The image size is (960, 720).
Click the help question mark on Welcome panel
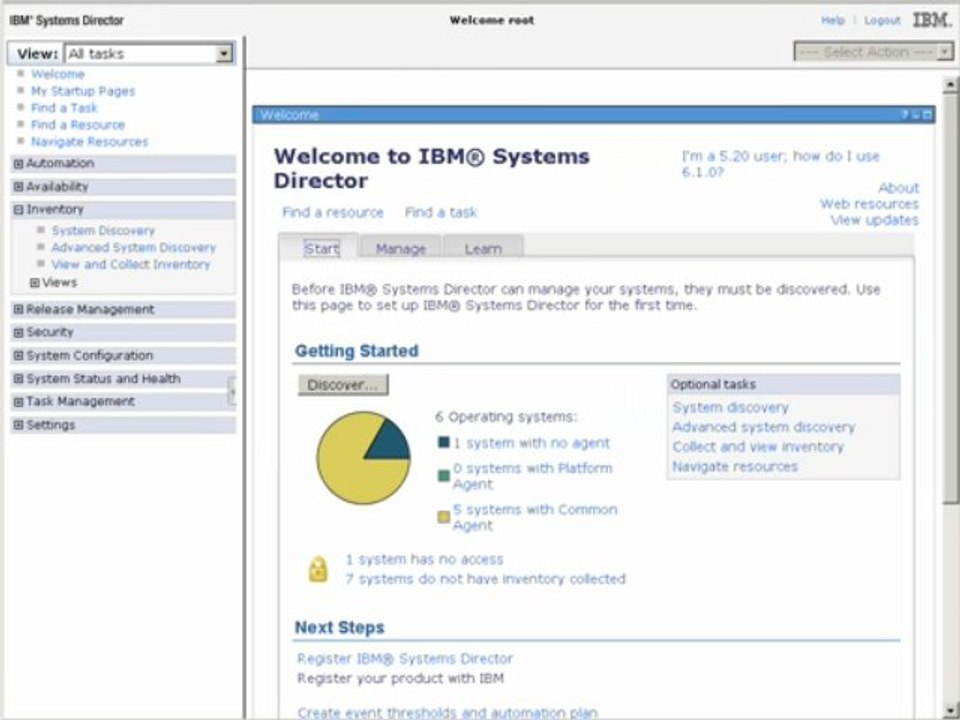[x=904, y=114]
